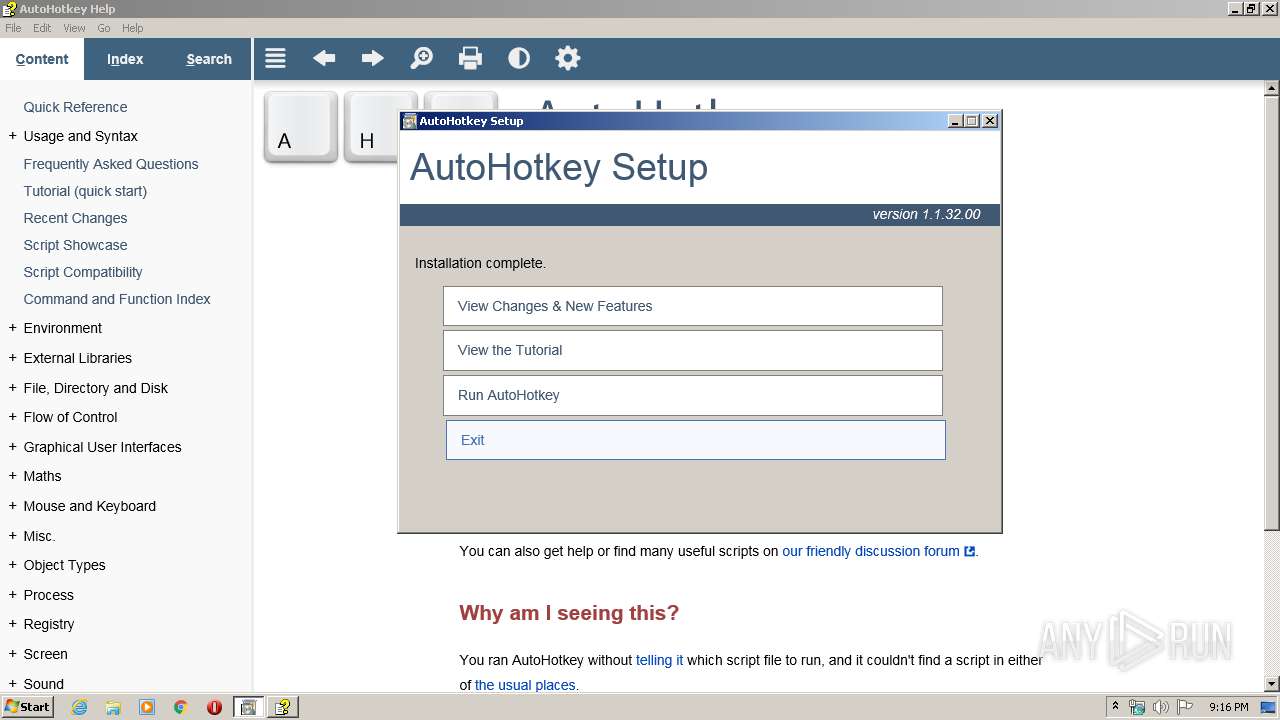Open the File menu
This screenshot has width=1280, height=720.
click(x=13, y=28)
